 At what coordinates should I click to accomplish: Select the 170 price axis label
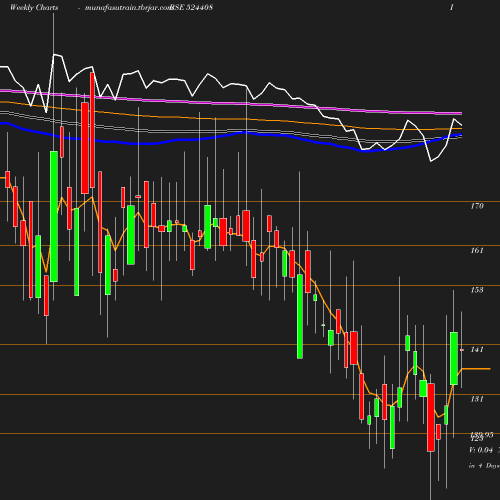click(477, 206)
